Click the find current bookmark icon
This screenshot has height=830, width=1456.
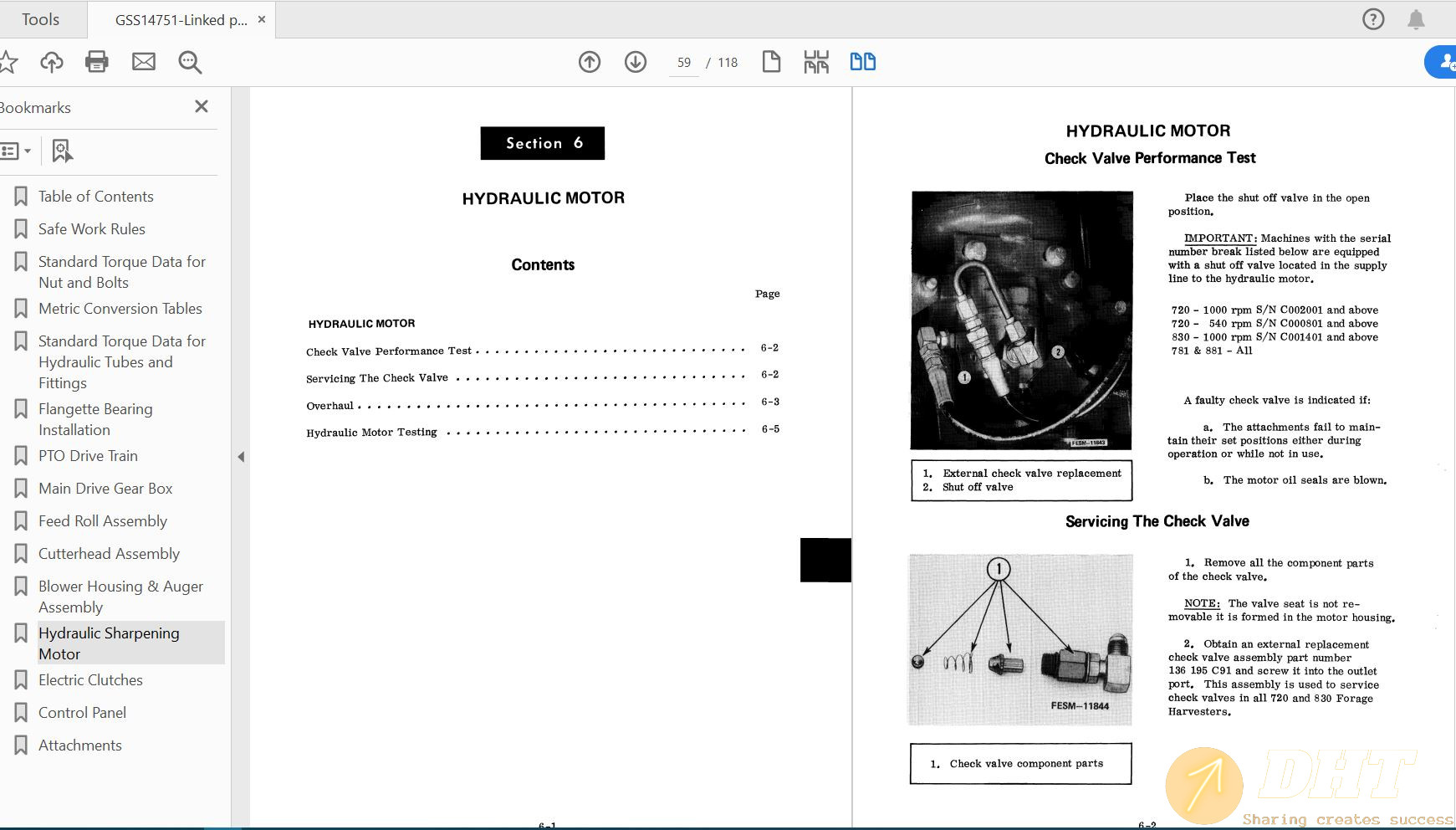[x=62, y=151]
